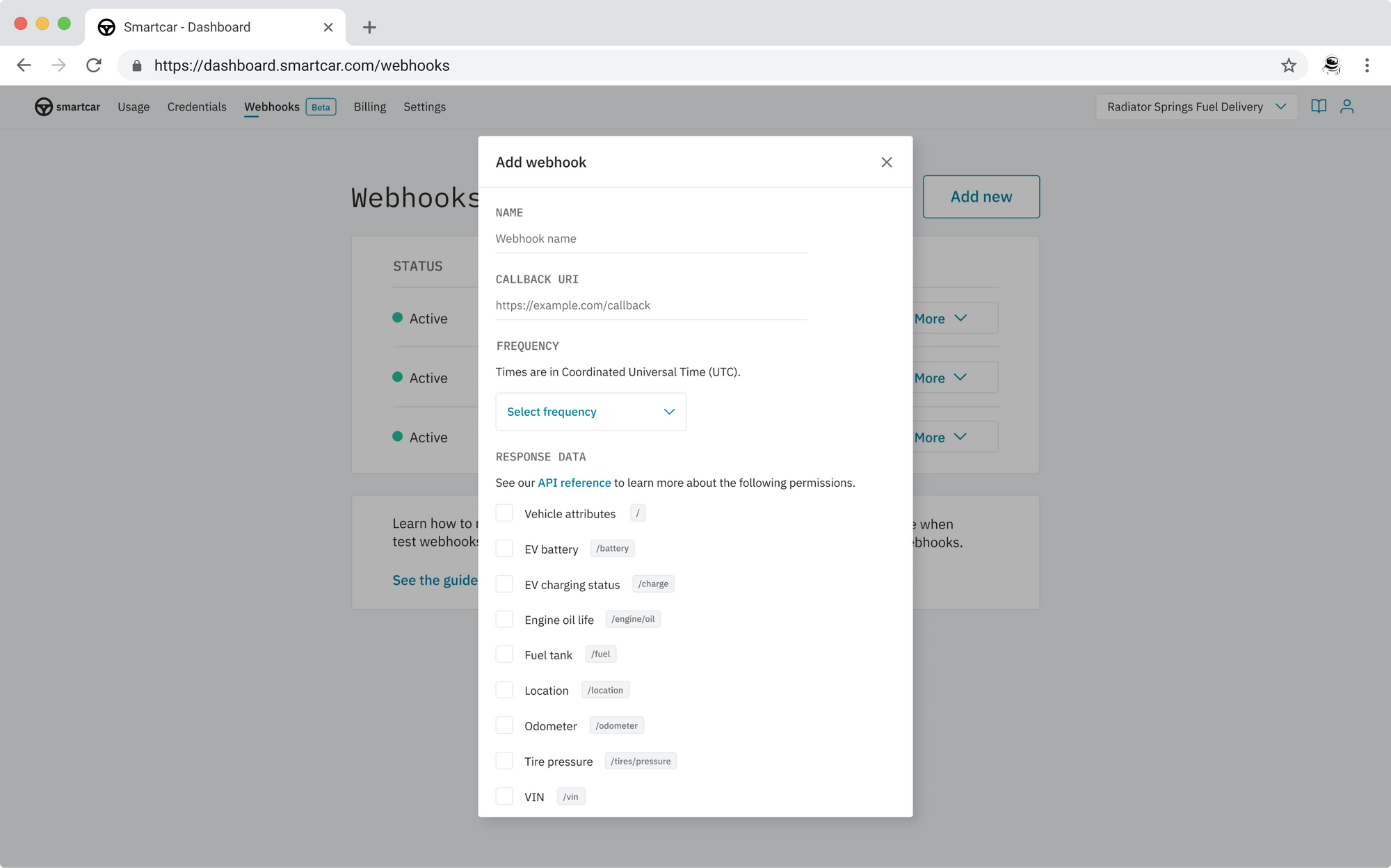
Task: Check the Tire pressure checkbox
Action: click(504, 760)
